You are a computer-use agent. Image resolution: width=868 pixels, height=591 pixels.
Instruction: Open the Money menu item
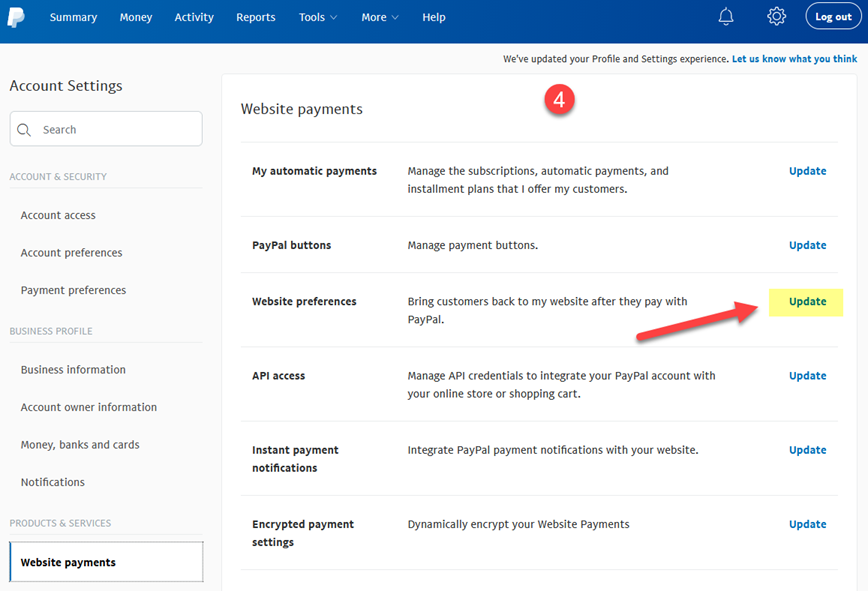pyautogui.click(x=136, y=17)
